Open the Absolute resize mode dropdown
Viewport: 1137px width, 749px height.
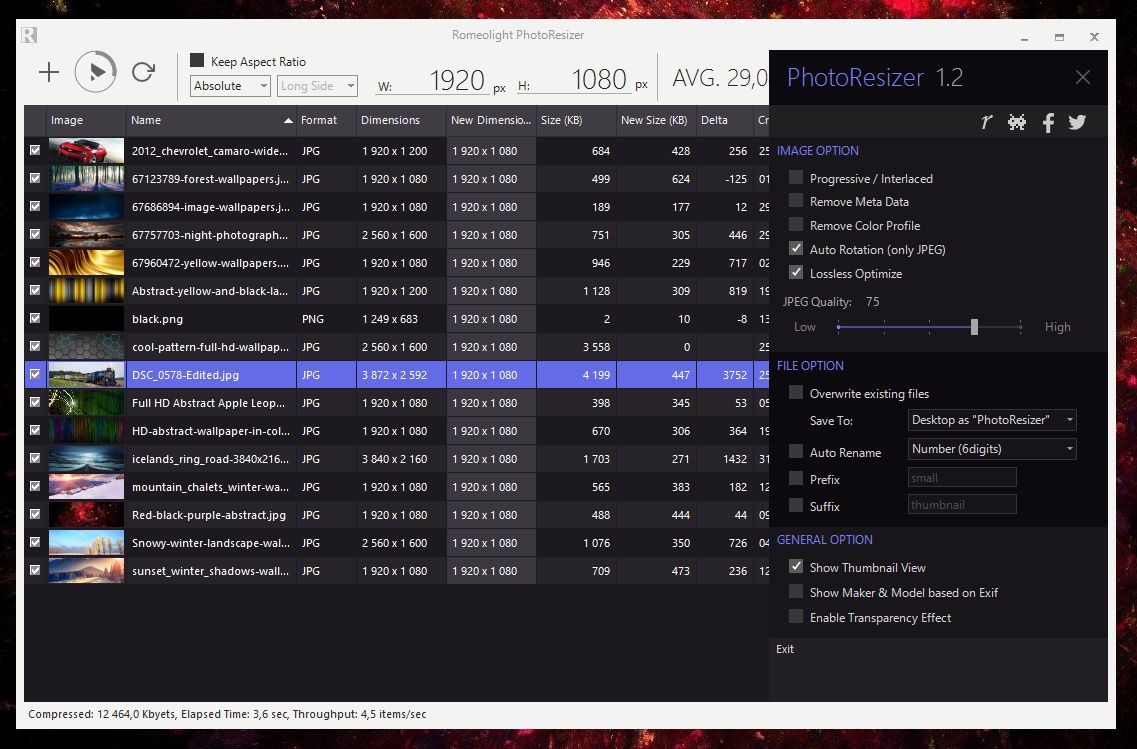point(230,86)
